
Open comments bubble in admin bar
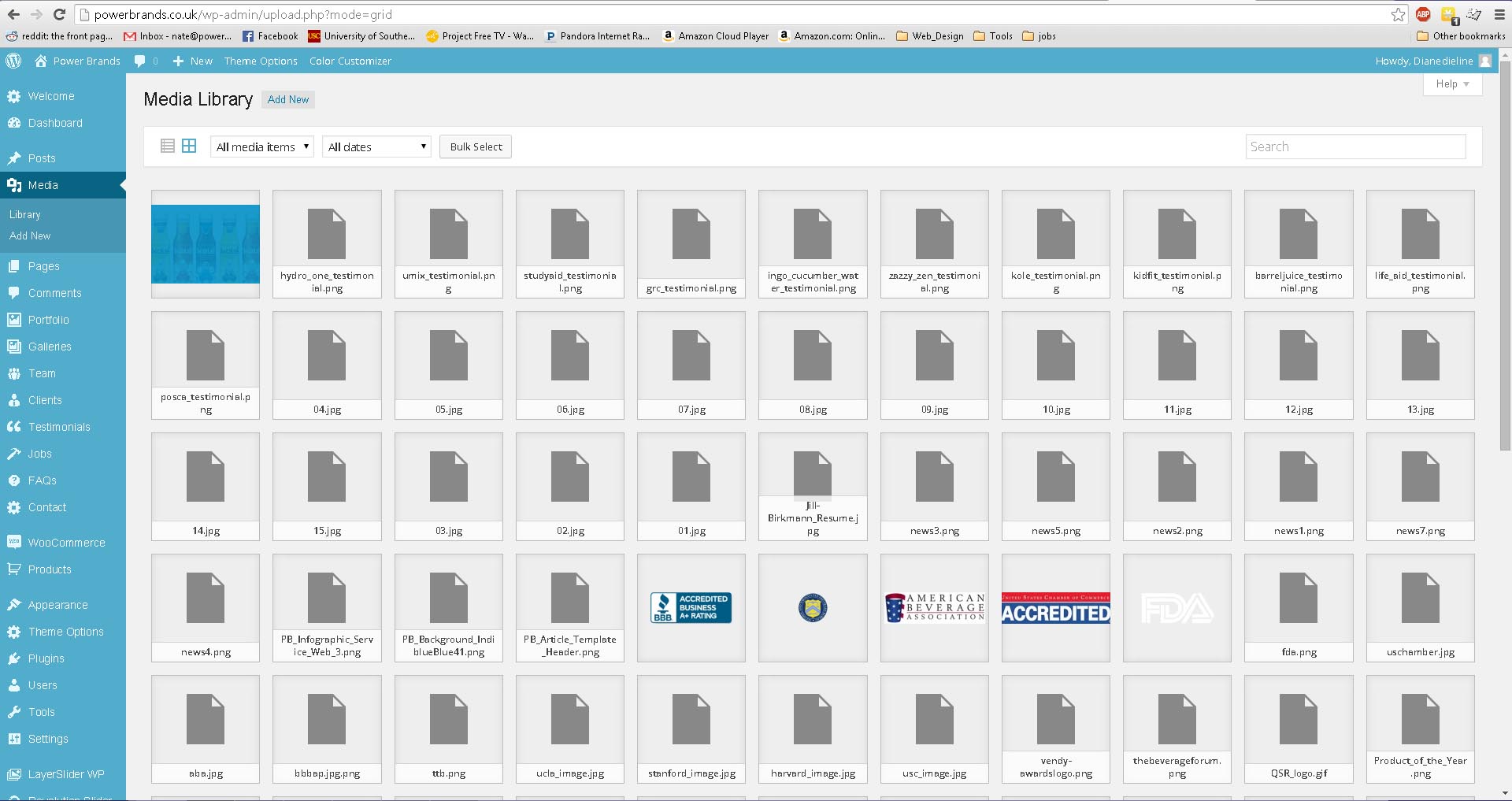click(140, 61)
